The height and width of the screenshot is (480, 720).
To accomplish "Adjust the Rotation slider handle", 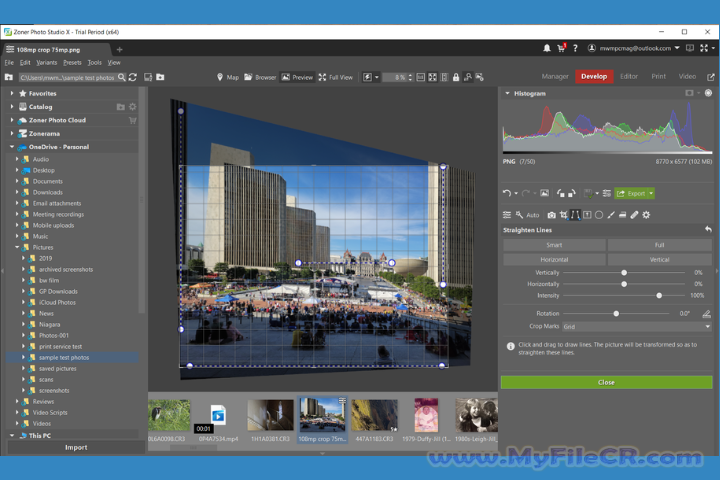I will (616, 314).
